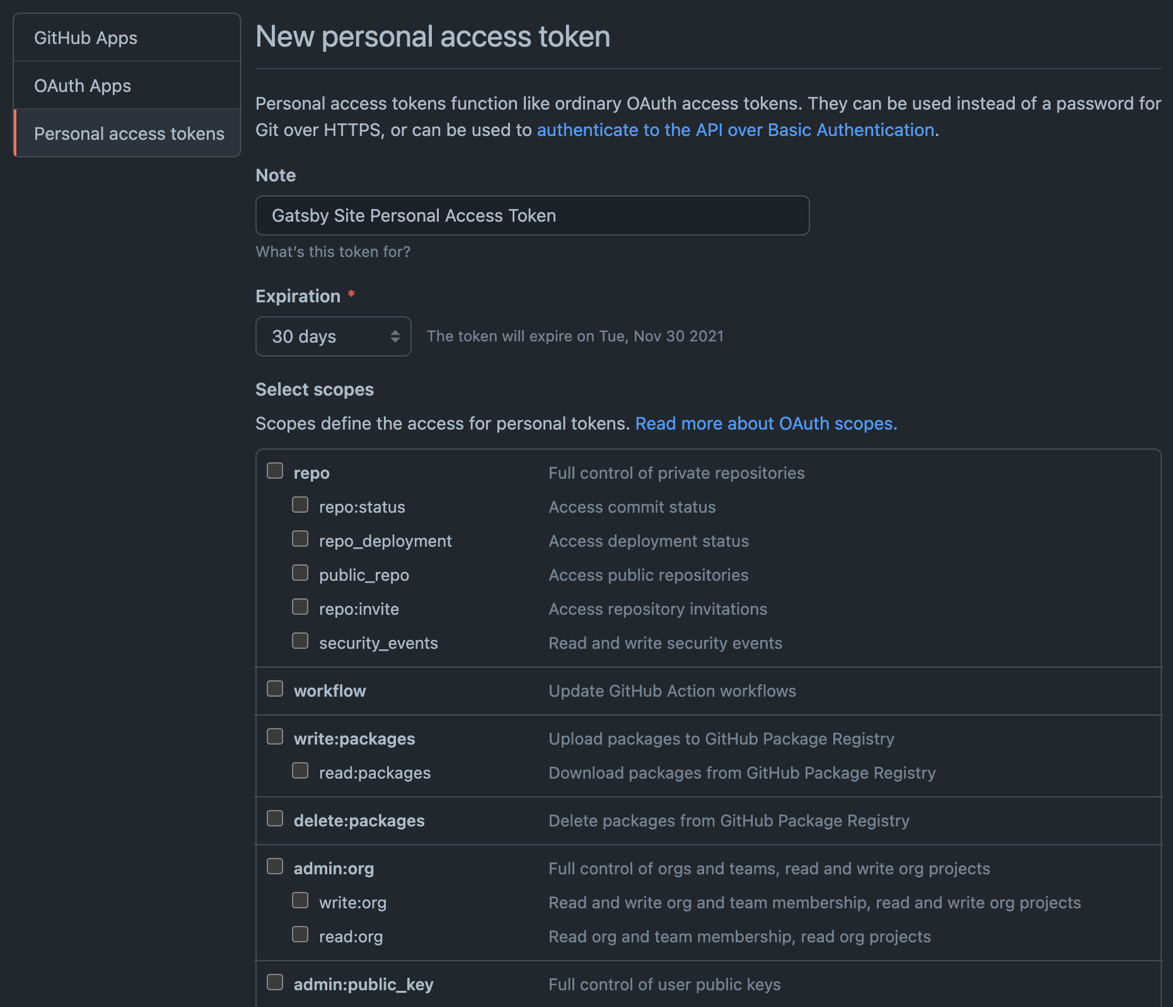The width and height of the screenshot is (1173, 1007).
Task: Enable the write:packages scope
Action: [x=275, y=736]
